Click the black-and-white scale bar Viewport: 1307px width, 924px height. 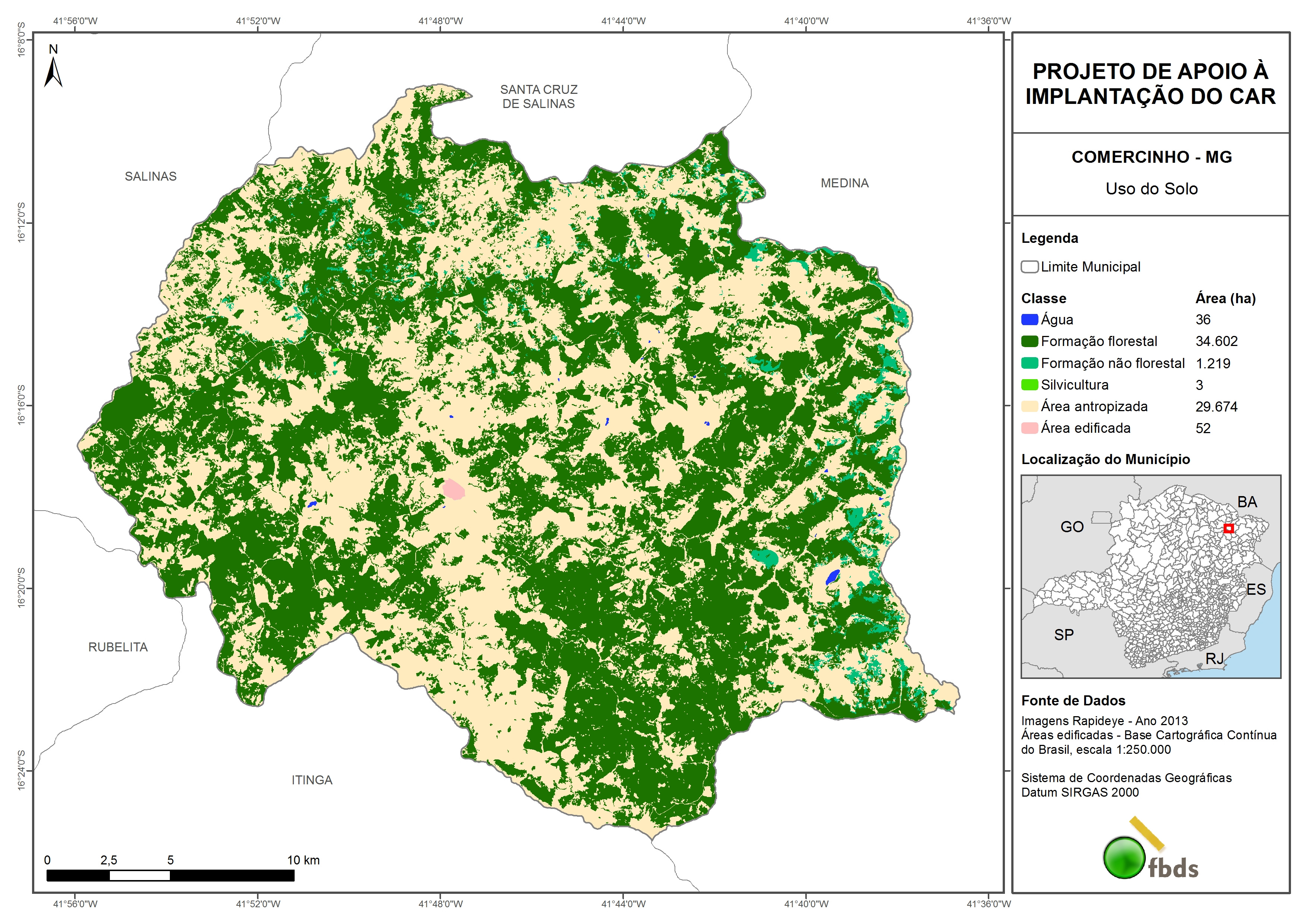point(170,875)
